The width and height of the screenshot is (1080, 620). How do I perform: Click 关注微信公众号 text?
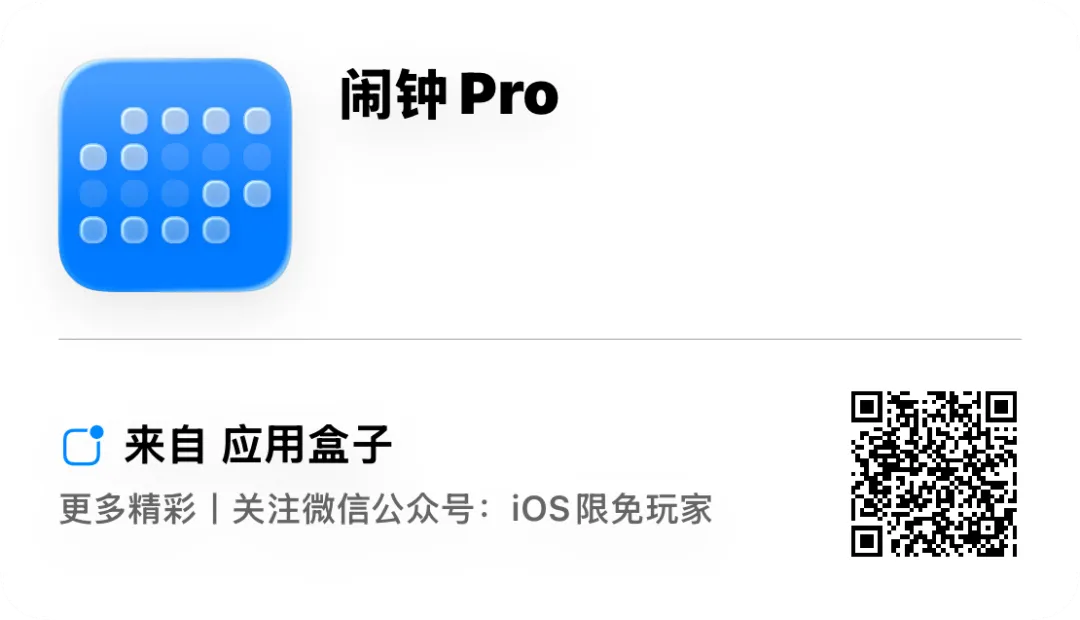coord(353,509)
